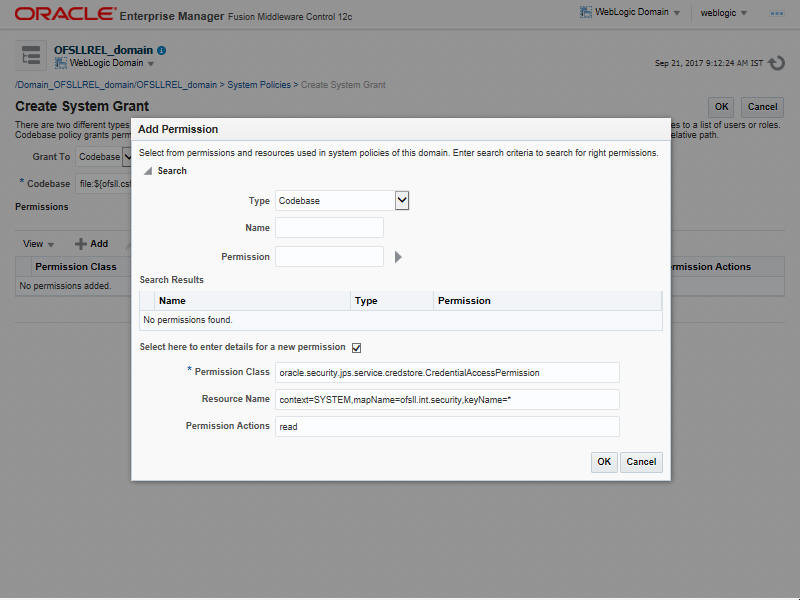Click the Name column header in Search Results
The image size is (800, 600).
(x=252, y=301)
